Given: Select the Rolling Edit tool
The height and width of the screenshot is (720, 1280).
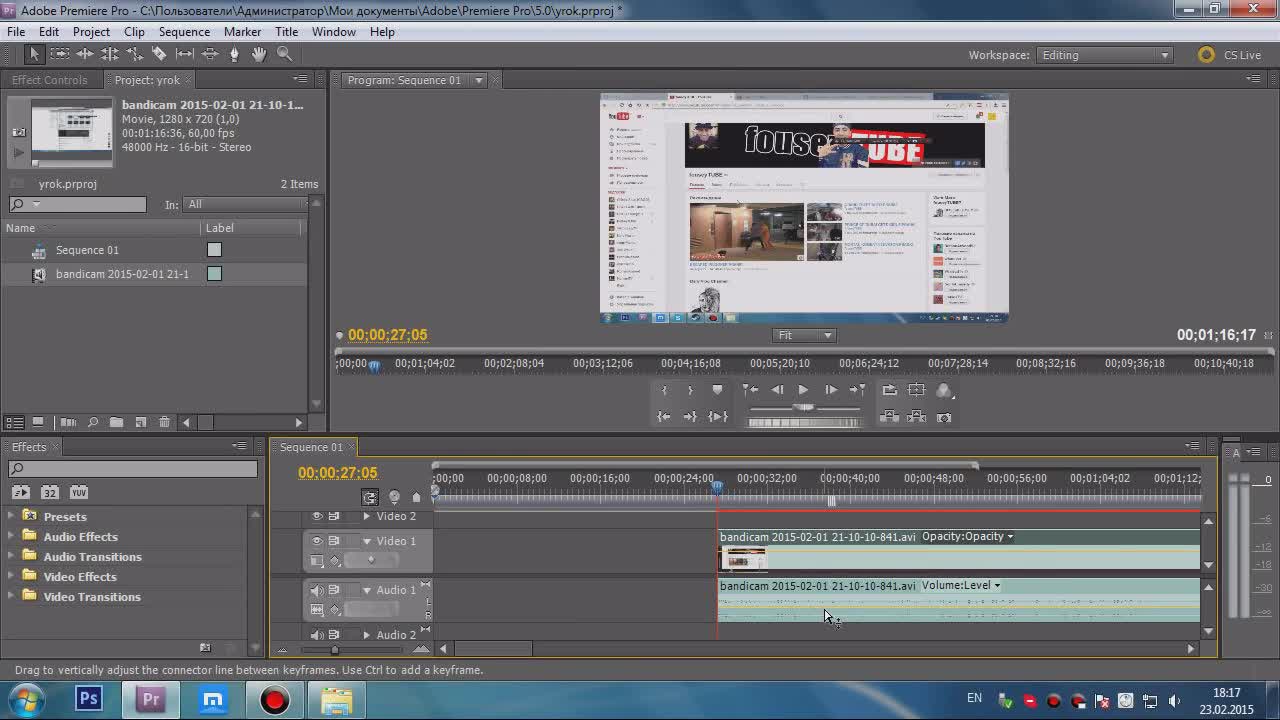Looking at the screenshot, I should click(x=110, y=54).
